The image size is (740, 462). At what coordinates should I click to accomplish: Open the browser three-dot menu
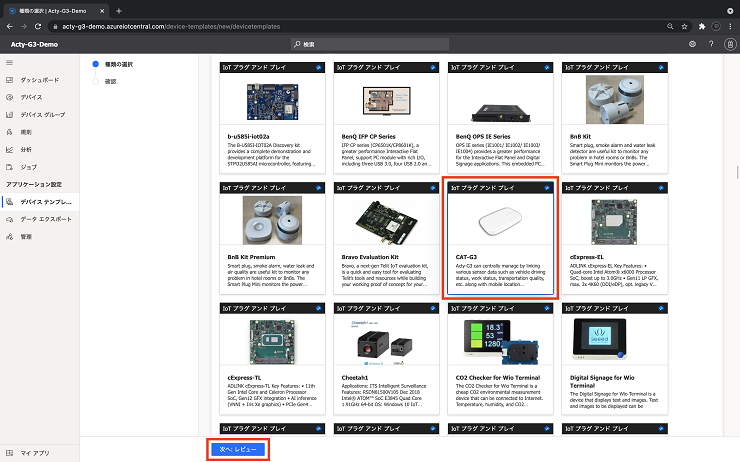730,26
